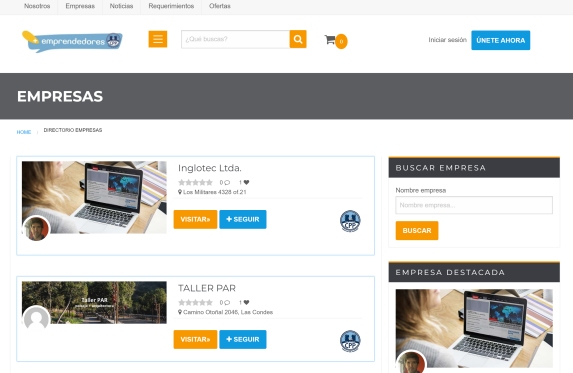Click the Inglotec owner's profile avatar
573x373 pixels.
pos(36,229)
